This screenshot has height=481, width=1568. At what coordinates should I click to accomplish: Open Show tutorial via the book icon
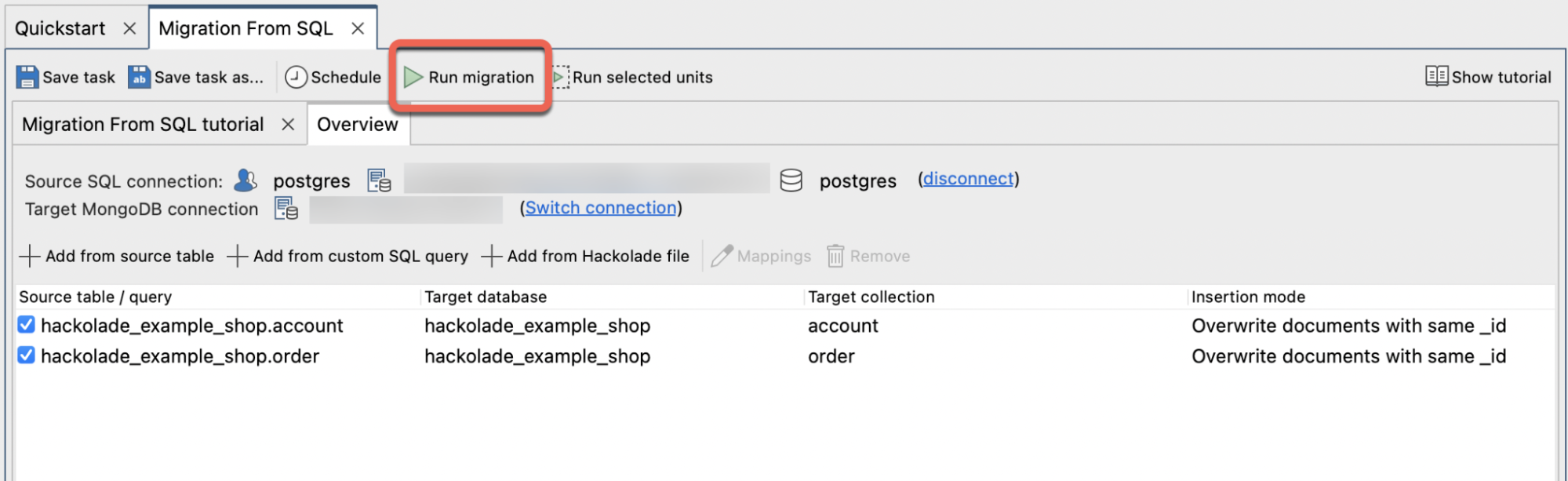1435,76
